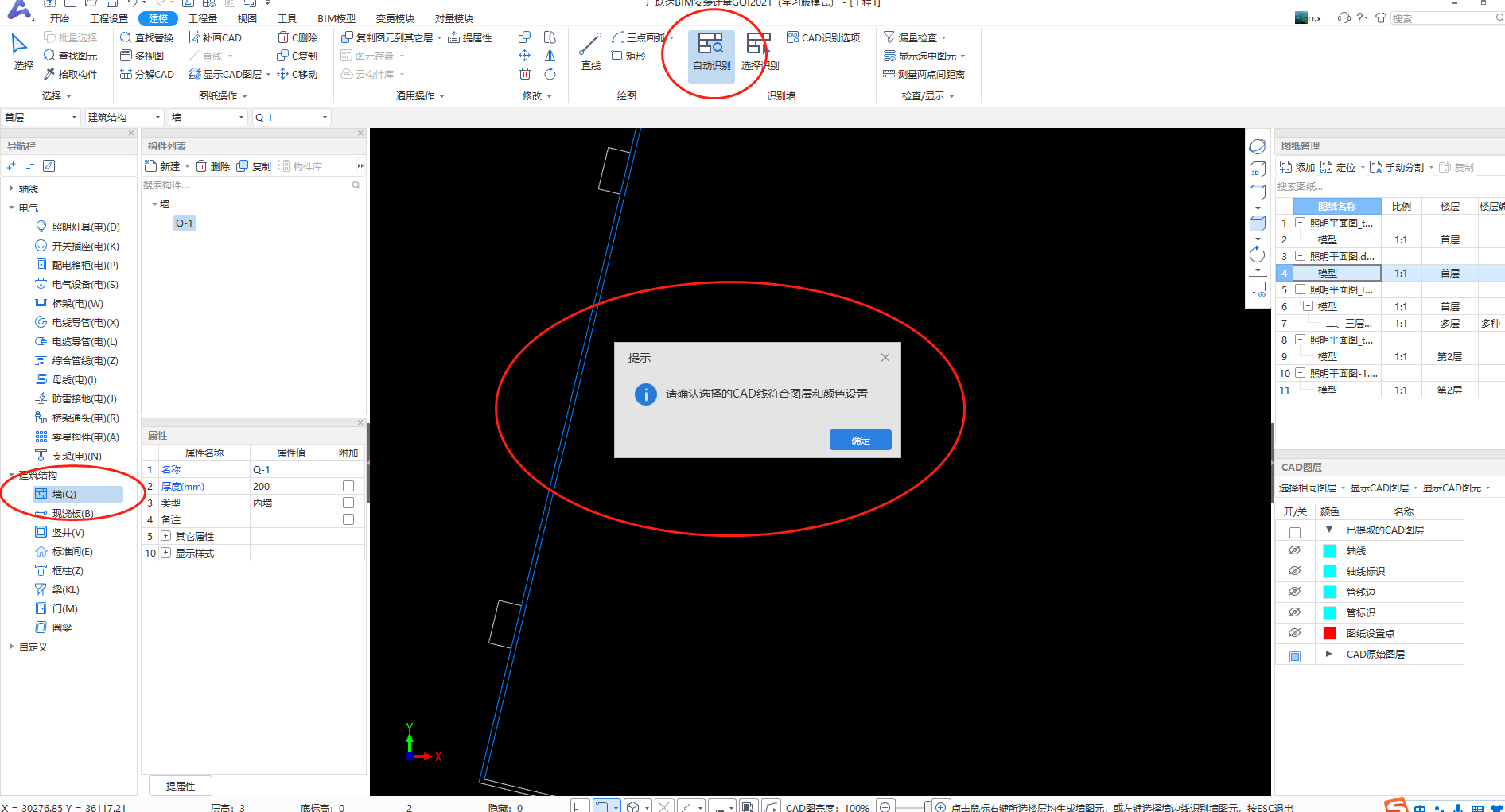The image size is (1505, 812).
Task: Click the 搜索构件 search field
Action: (251, 185)
